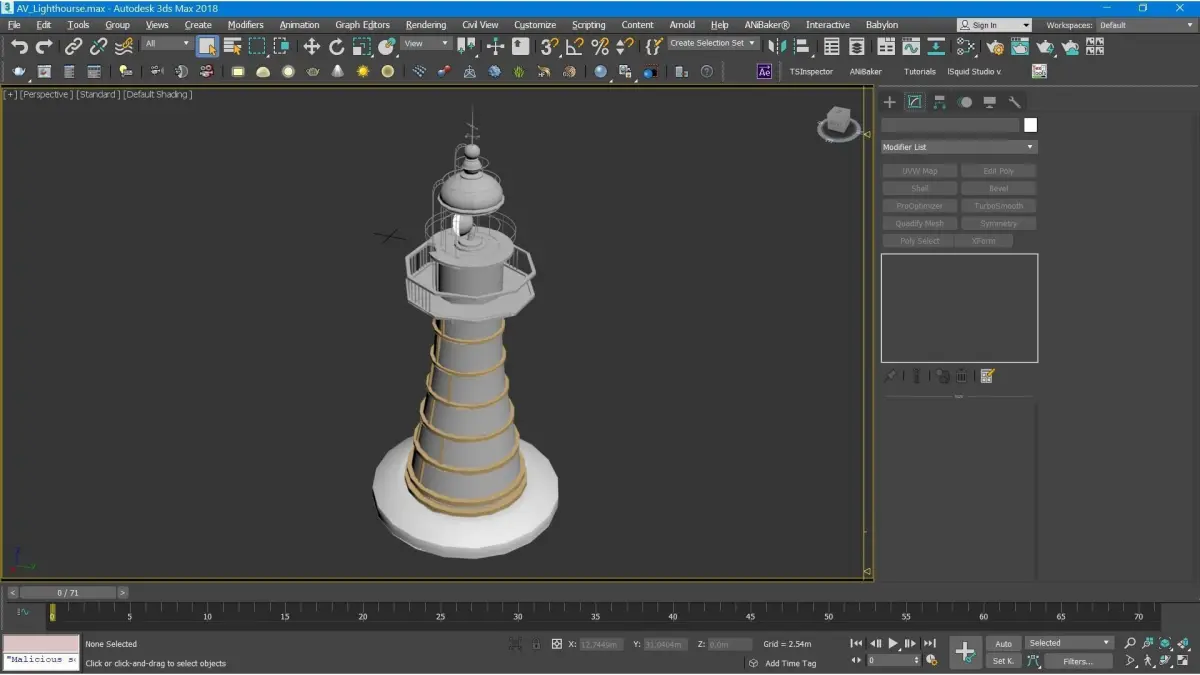1200x675 pixels.
Task: Click the Tutorials toolbar button
Action: 920,72
